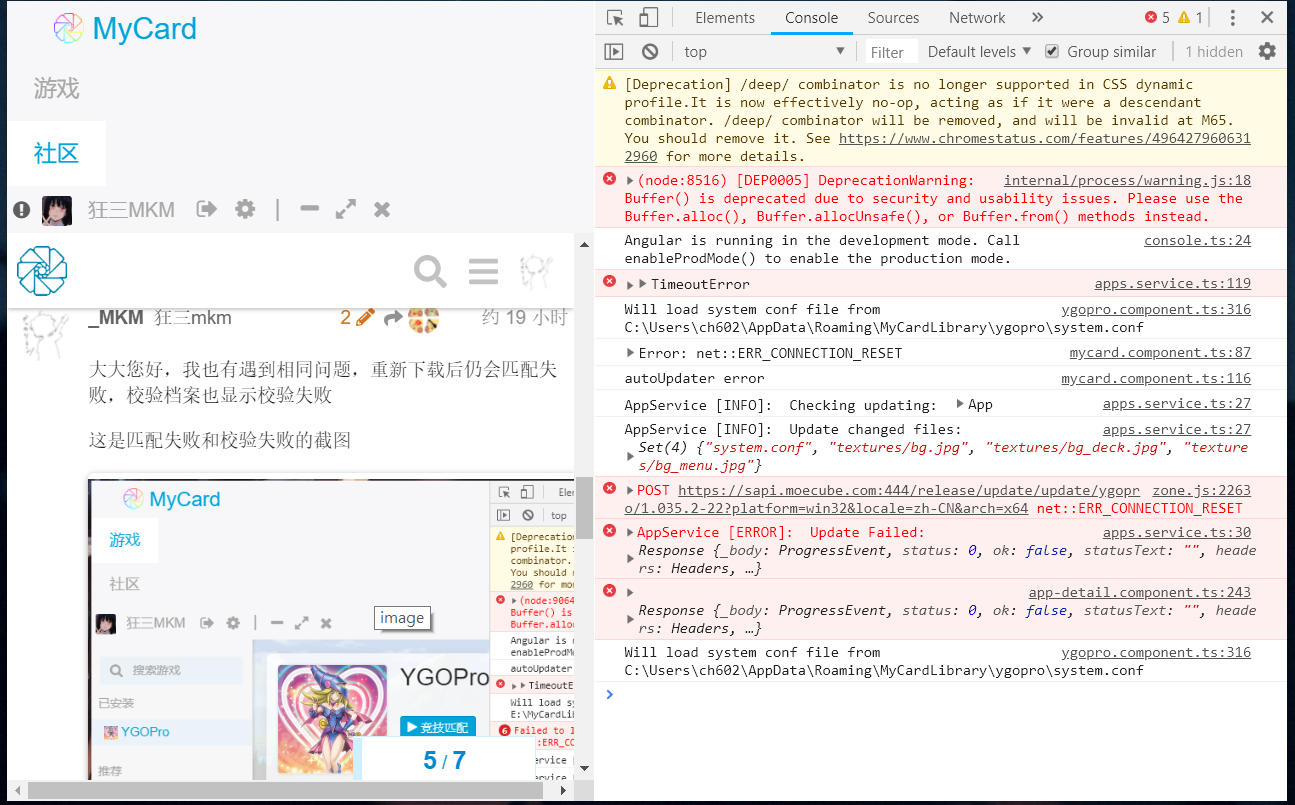Screen dimensions: 1295x805
Task: Open the chromestatus.com features link
Action: 1044,139
